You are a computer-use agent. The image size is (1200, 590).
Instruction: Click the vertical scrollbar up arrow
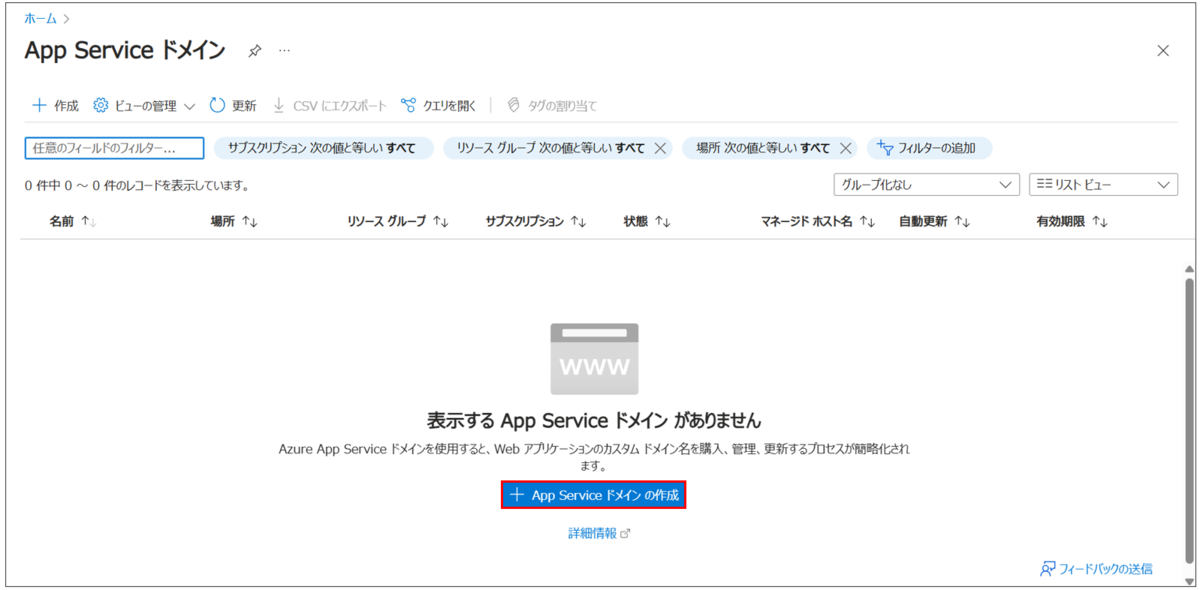pos(1188,270)
